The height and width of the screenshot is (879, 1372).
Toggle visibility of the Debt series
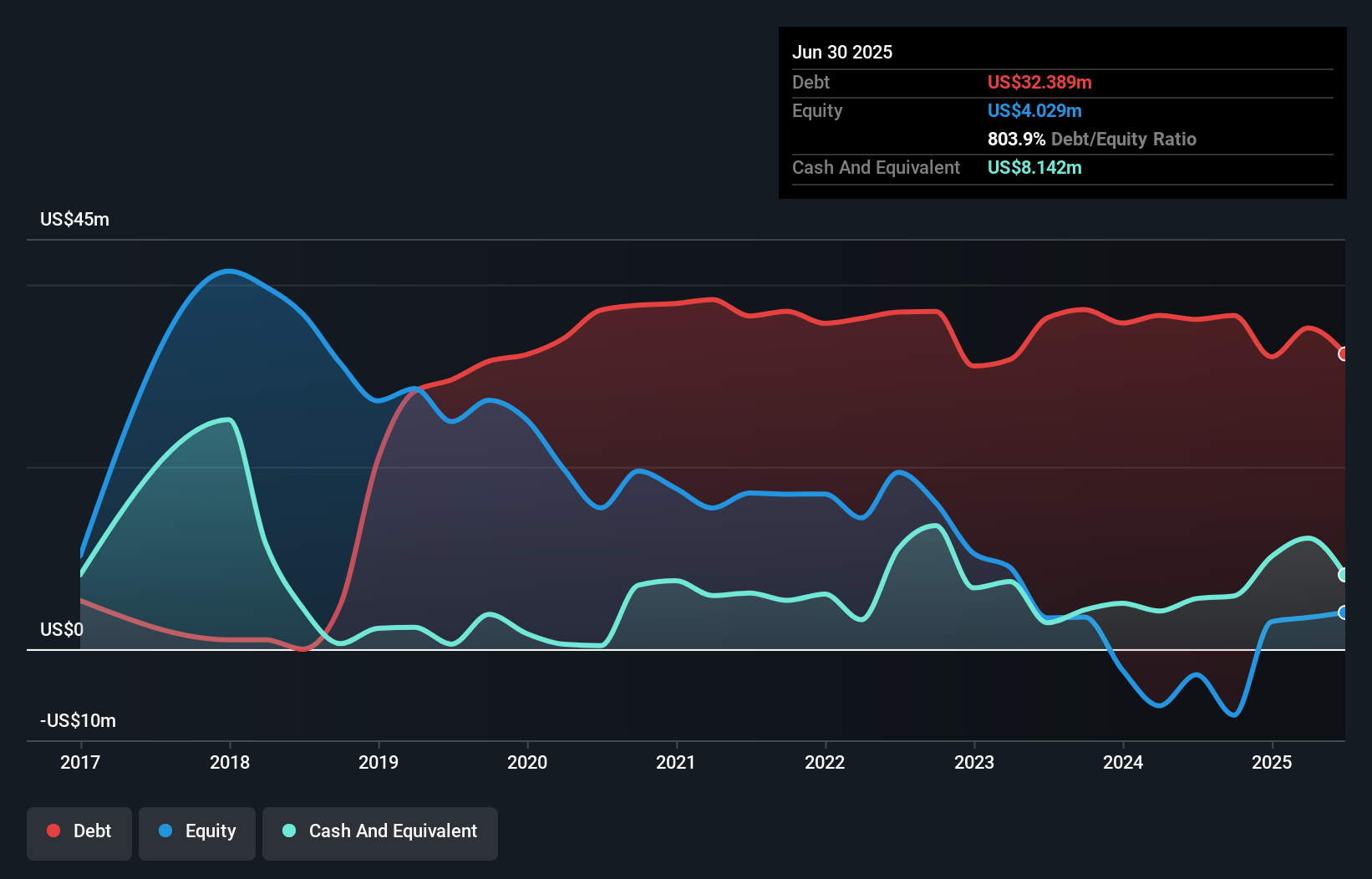point(79,831)
